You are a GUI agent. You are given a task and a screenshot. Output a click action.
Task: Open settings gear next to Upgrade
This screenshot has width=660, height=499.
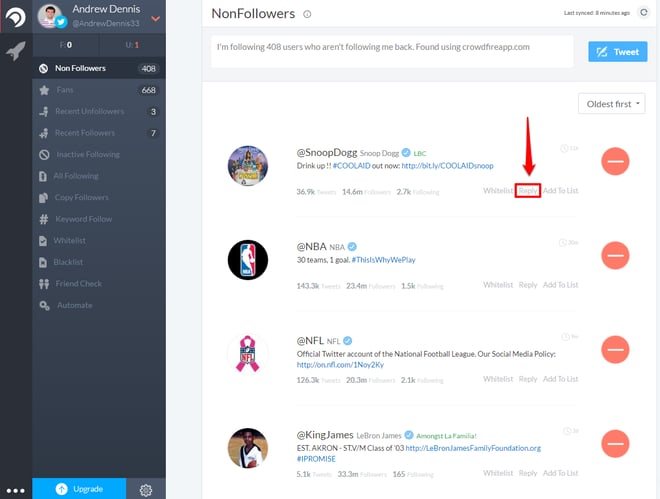(x=146, y=490)
